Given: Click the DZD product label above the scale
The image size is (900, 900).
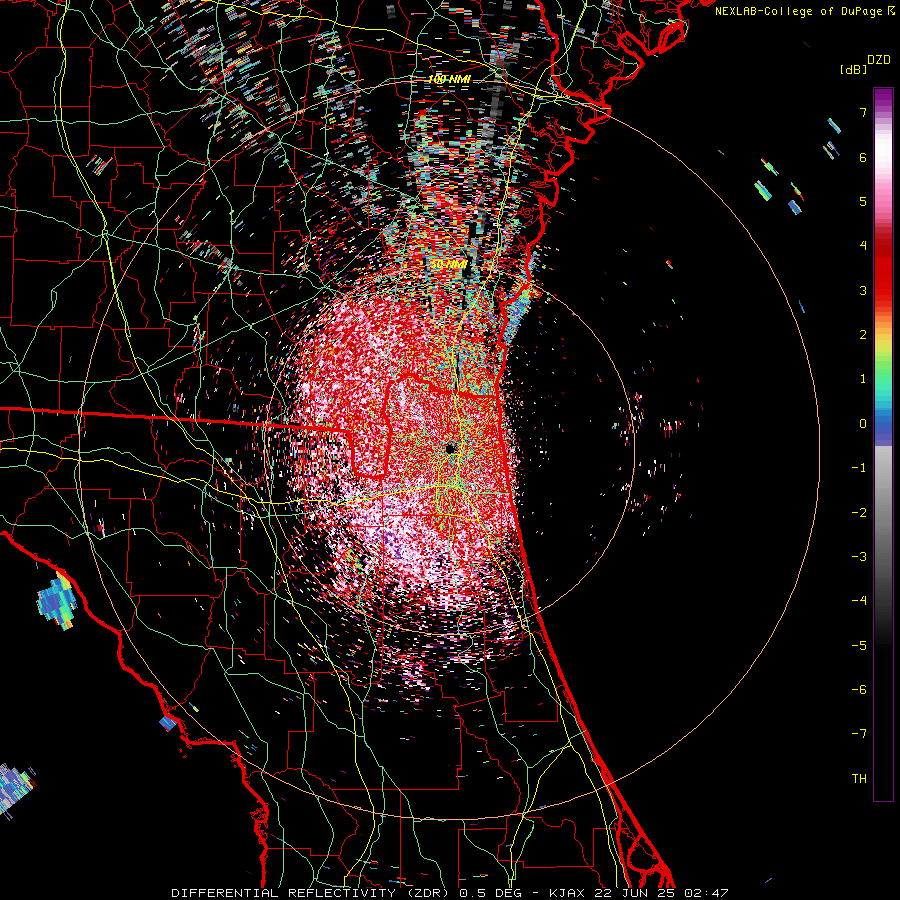Looking at the screenshot, I should [x=879, y=60].
